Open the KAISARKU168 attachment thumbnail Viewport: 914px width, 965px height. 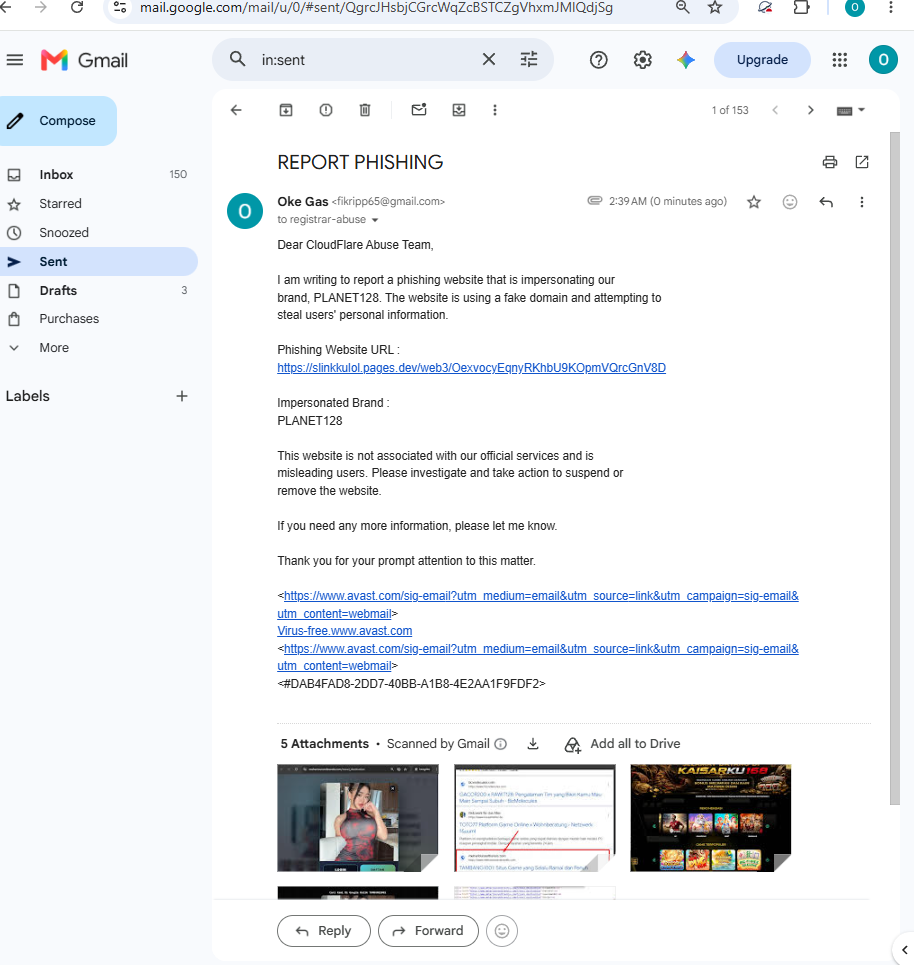(710, 818)
